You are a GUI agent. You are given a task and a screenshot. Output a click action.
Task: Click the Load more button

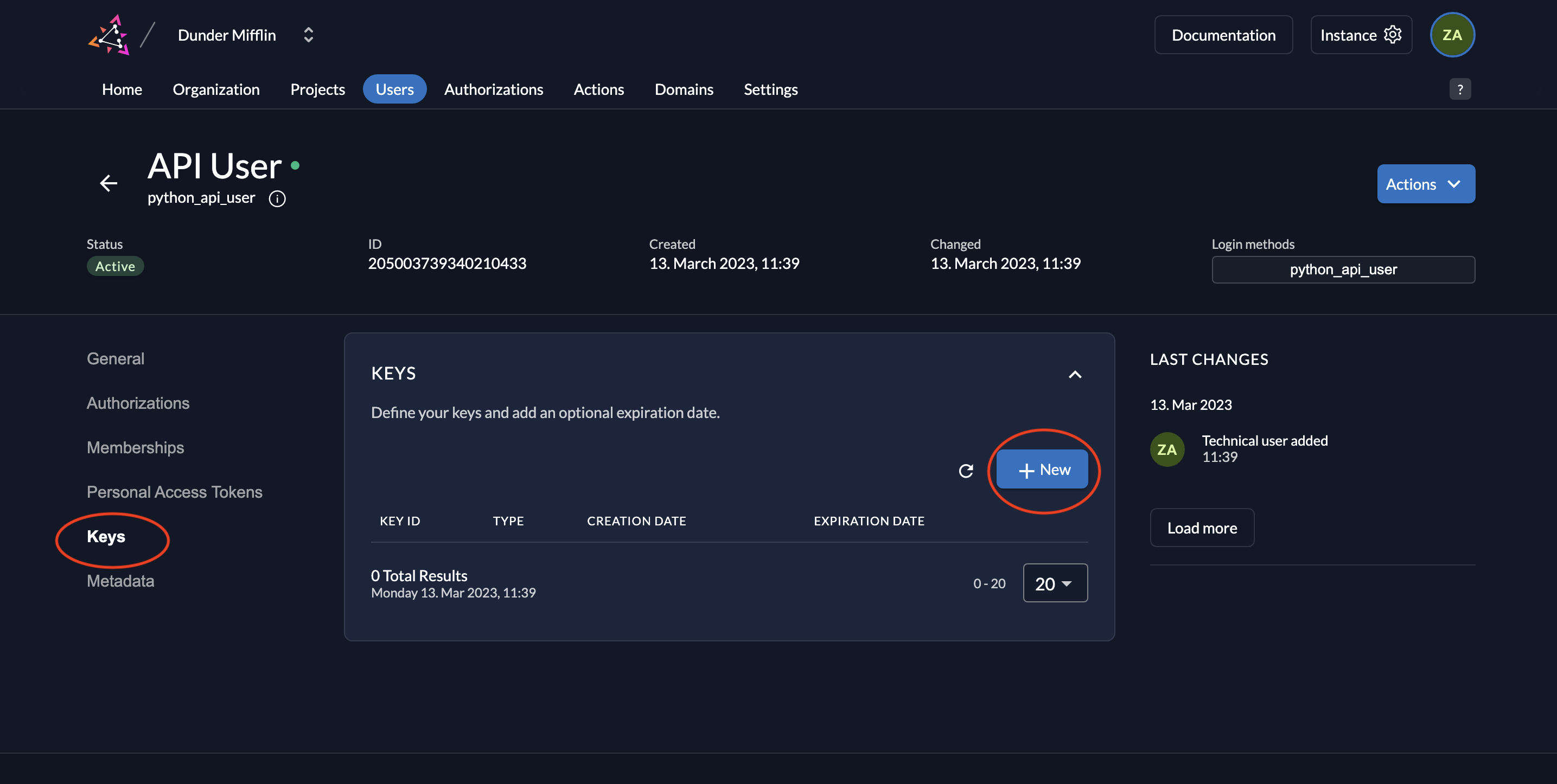(1202, 528)
